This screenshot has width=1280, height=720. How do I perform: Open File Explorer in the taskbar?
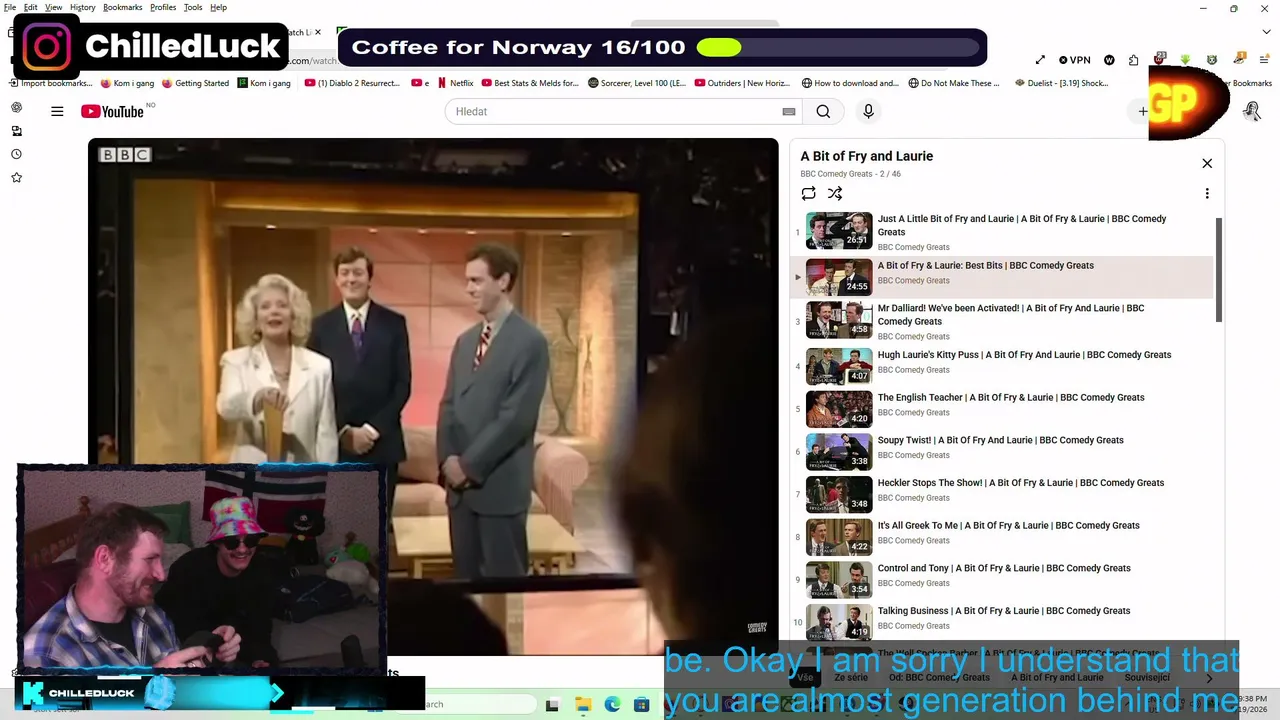[582, 705]
